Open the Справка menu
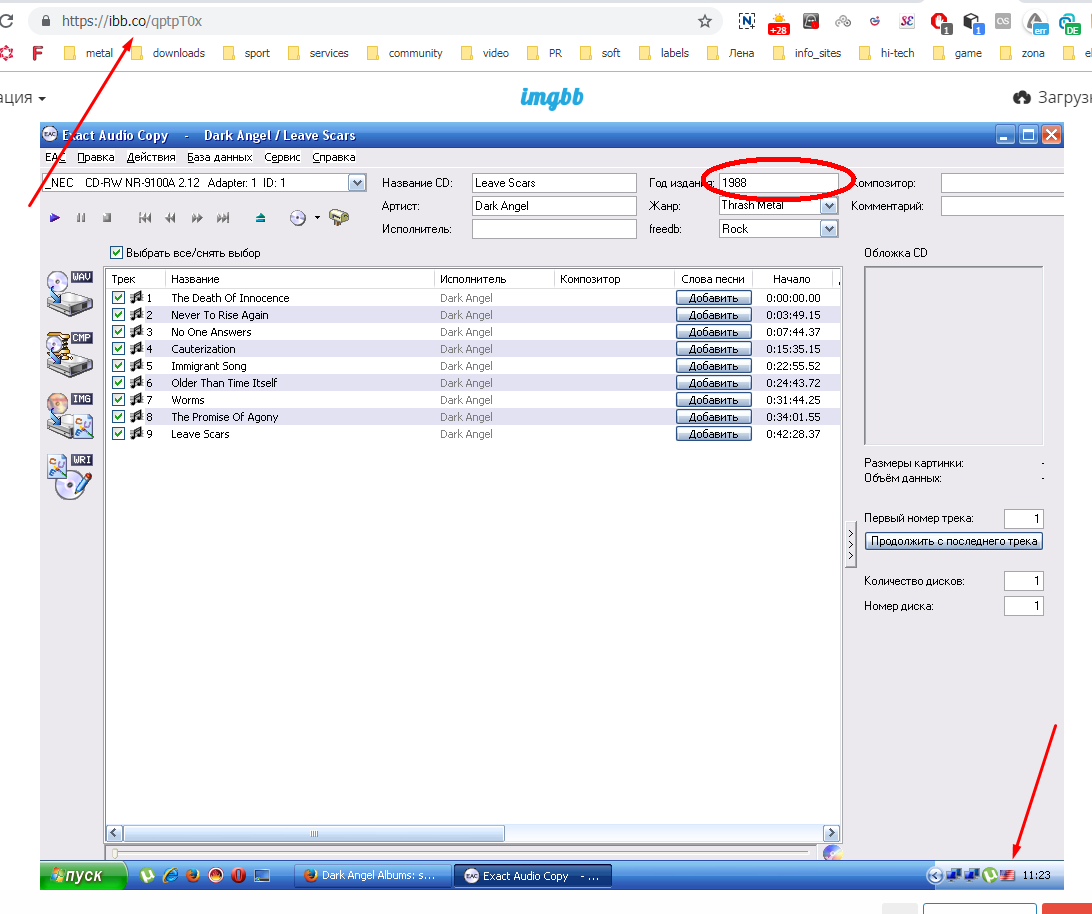Screen dimensions: 1092x914 coord(334,157)
